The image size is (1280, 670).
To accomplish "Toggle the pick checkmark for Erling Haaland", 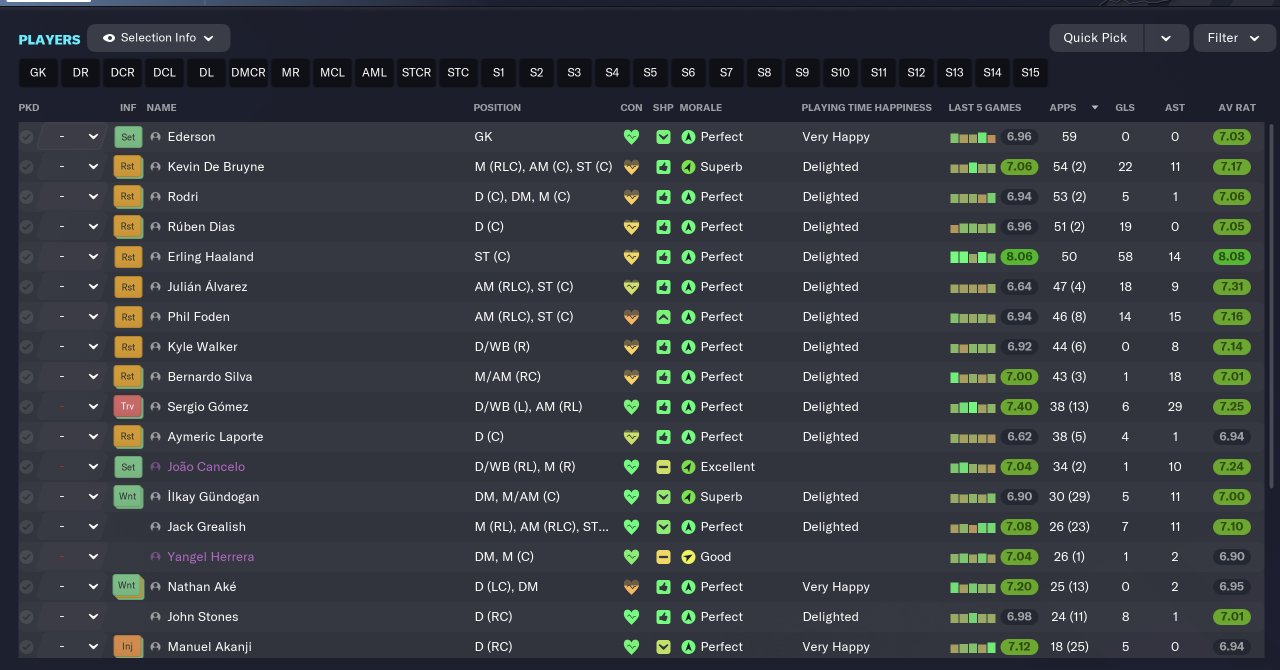I will pos(26,257).
